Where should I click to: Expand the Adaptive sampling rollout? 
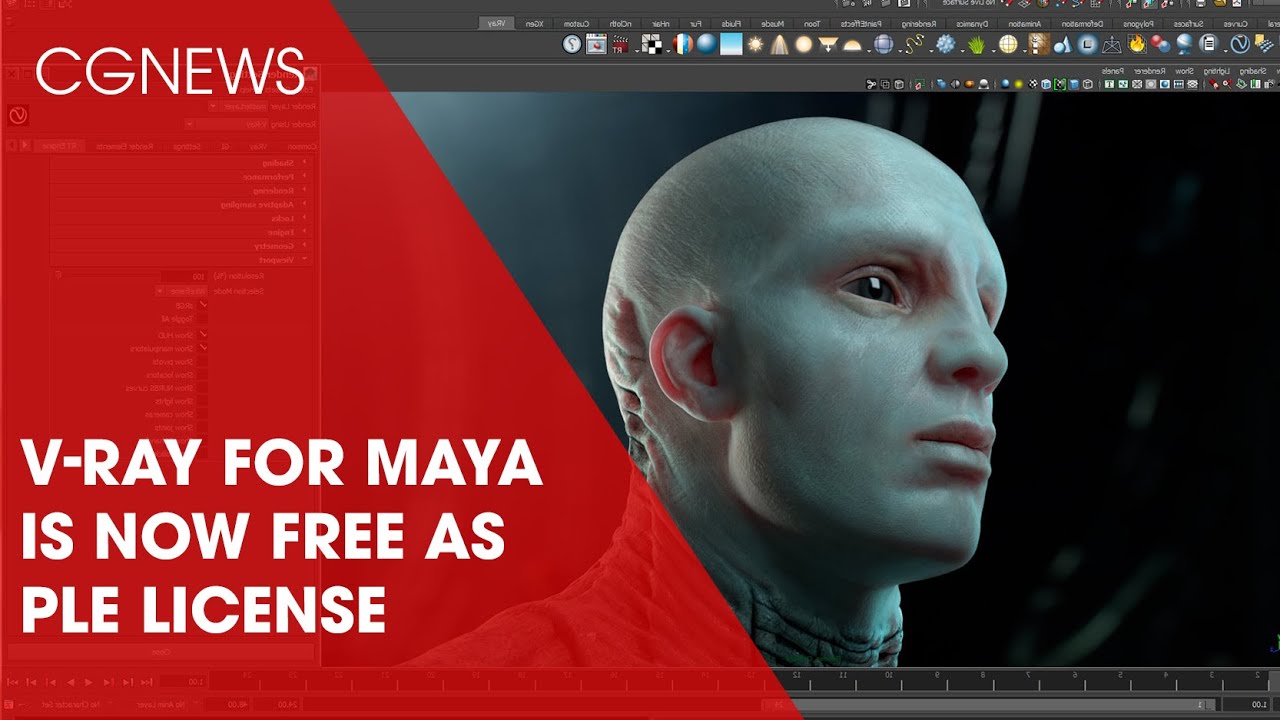(x=181, y=204)
